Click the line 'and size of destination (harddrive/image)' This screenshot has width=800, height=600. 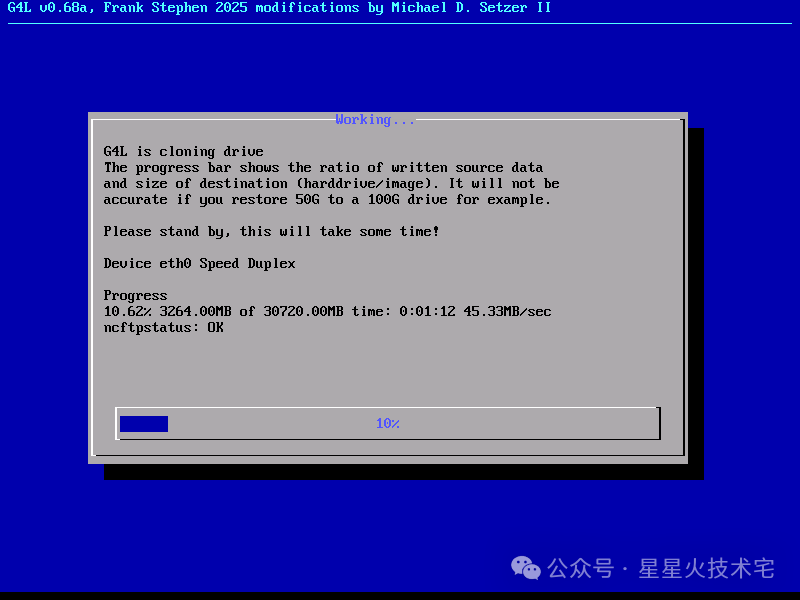[x=332, y=184]
